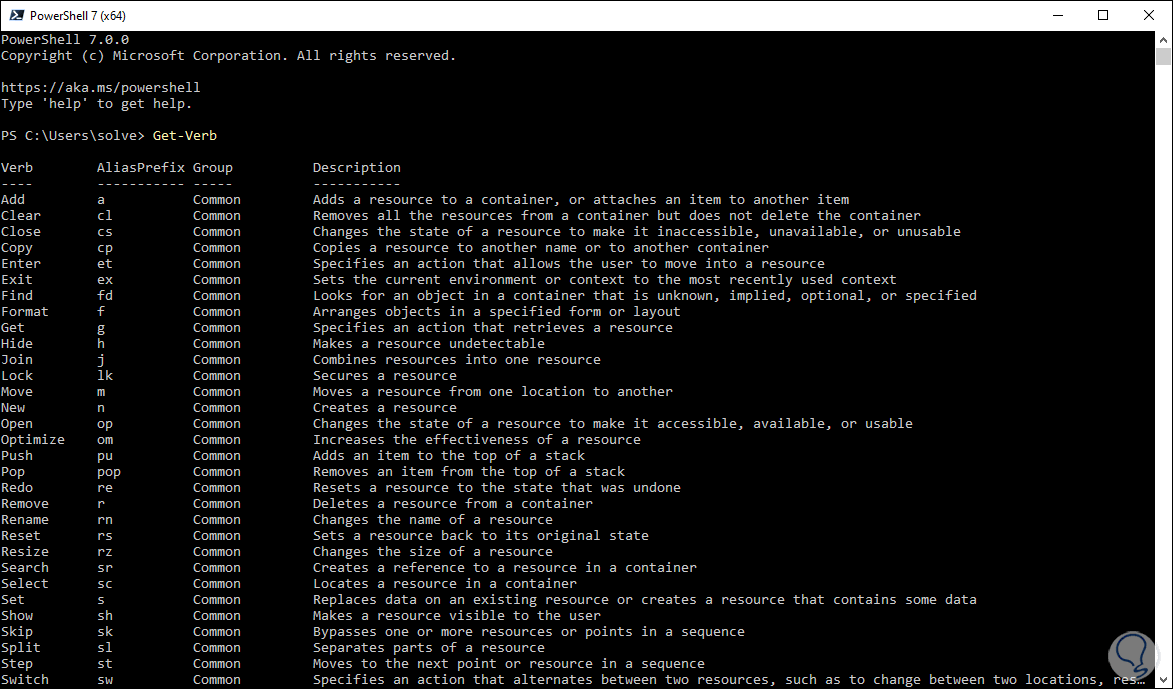Click "Type 'help' to get help" line

pyautogui.click(x=97, y=104)
